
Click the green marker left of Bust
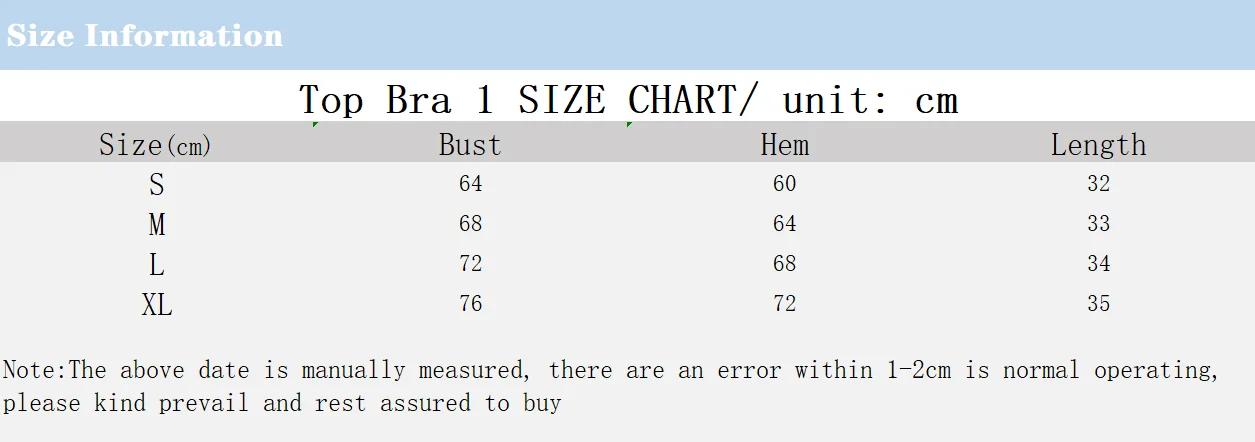(x=316, y=124)
